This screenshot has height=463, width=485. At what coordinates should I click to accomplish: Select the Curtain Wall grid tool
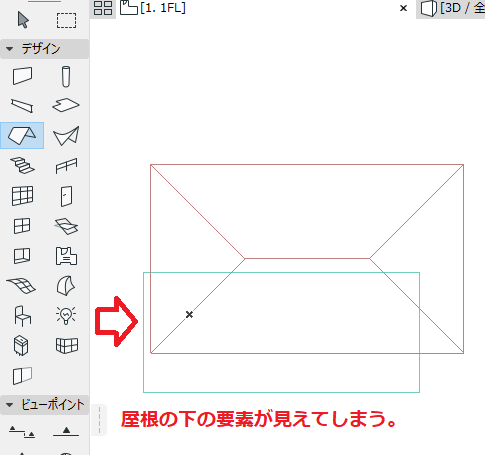pyautogui.click(x=22, y=196)
